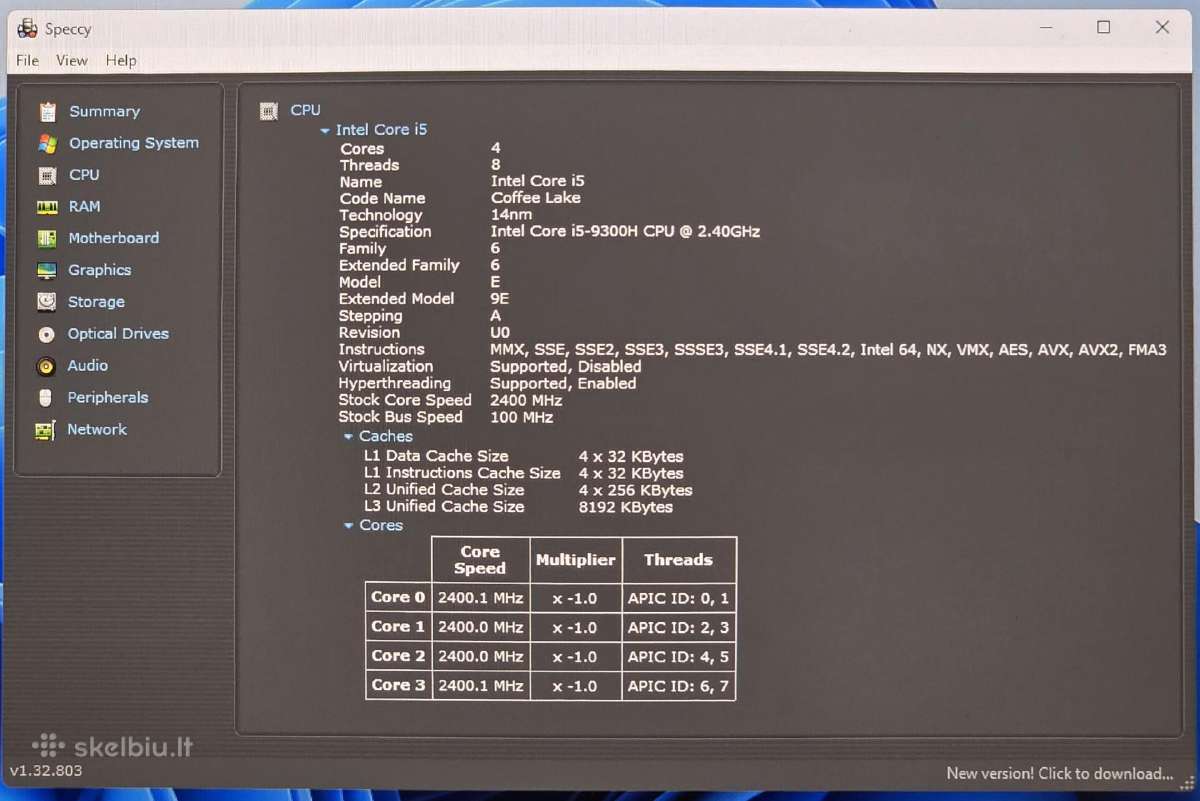Click the v1.32.803 version text
This screenshot has width=1200, height=801.
[46, 771]
